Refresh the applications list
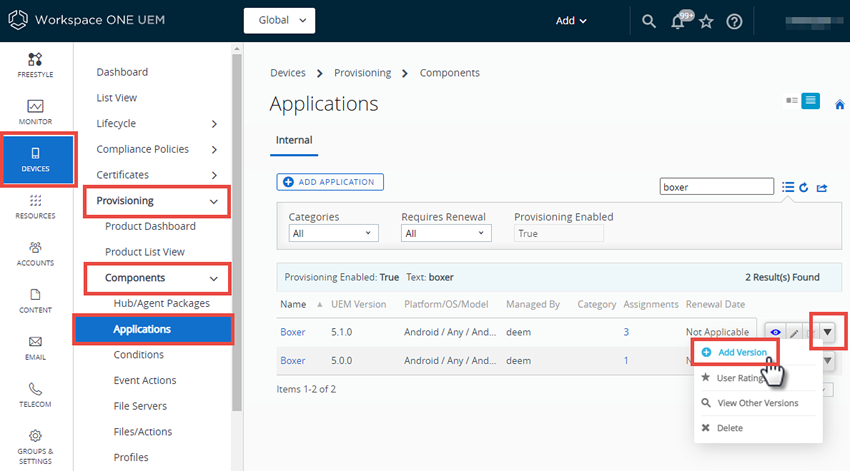 click(x=804, y=187)
